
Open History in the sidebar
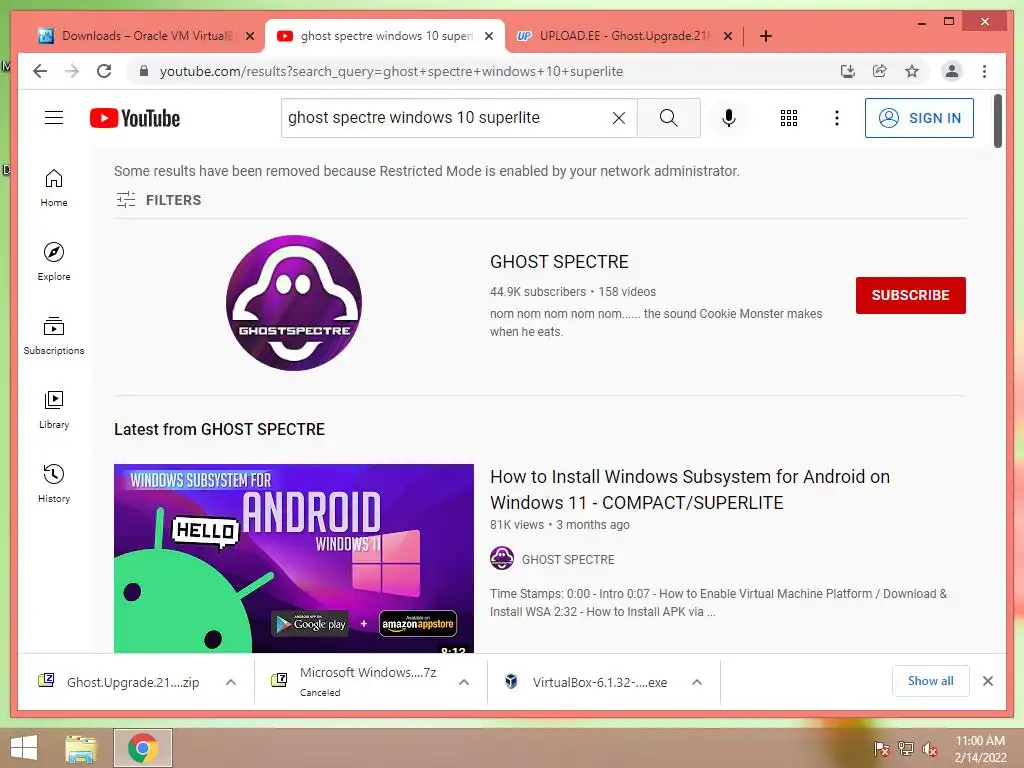(x=54, y=483)
